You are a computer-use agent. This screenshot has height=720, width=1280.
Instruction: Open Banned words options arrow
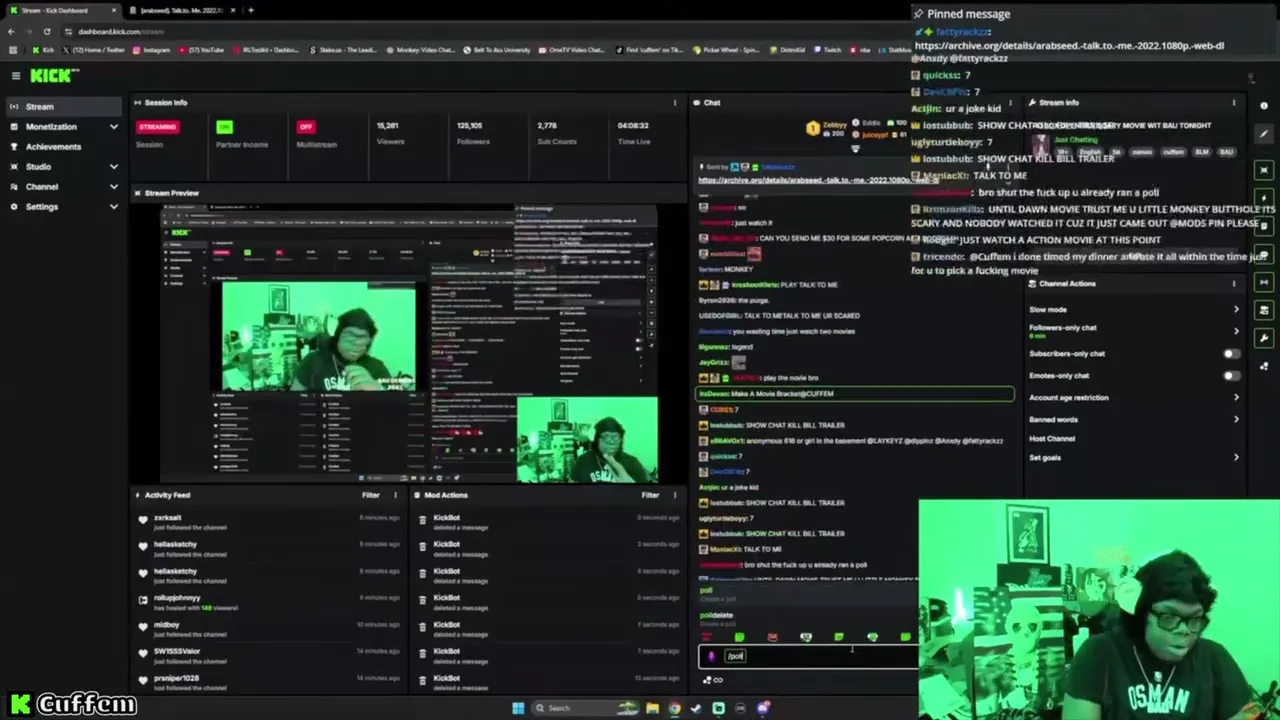(1236, 420)
